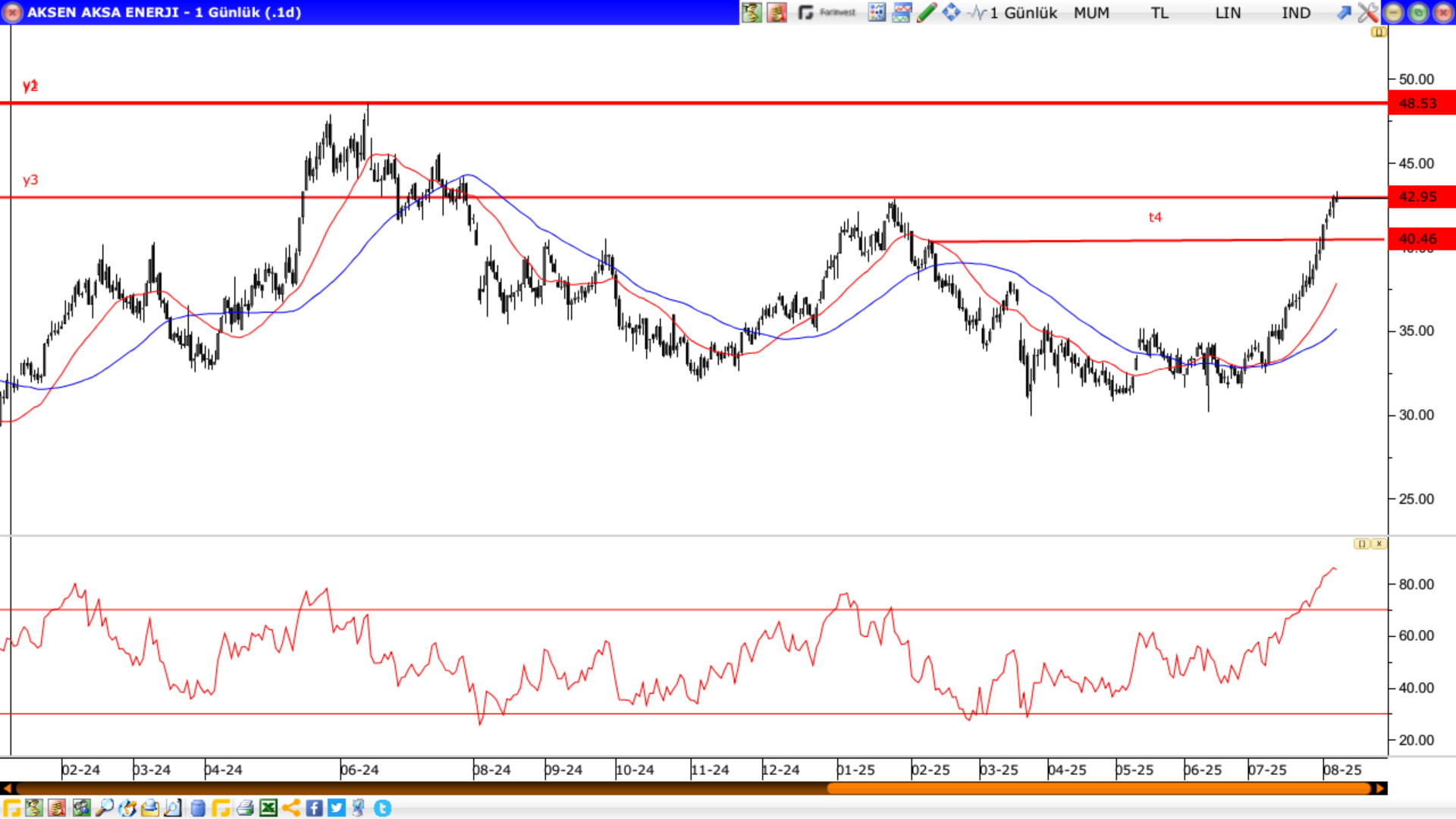Toggle TL currency setting

pyautogui.click(x=1159, y=13)
